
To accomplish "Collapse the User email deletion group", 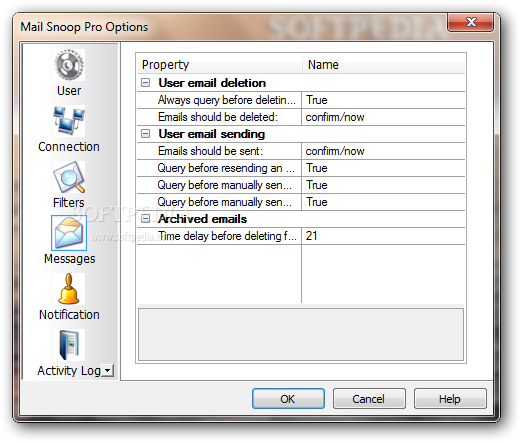I will (x=145, y=83).
